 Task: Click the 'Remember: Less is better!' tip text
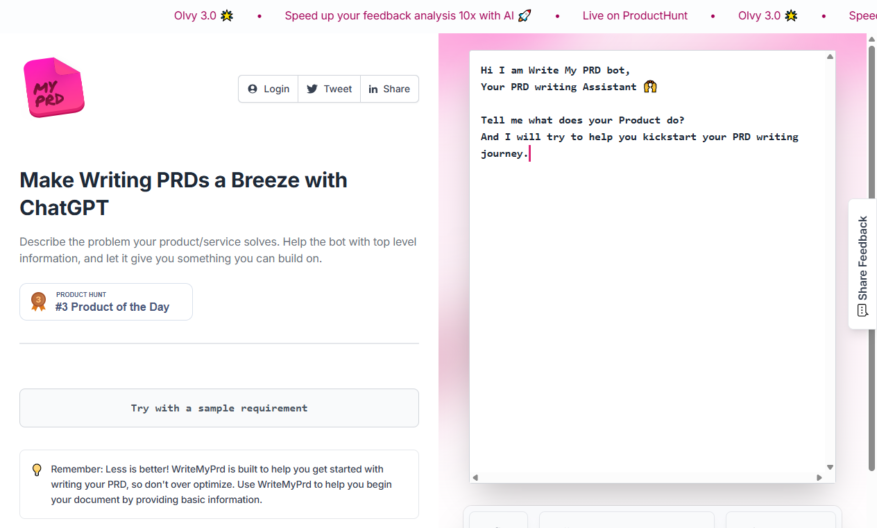click(221, 484)
